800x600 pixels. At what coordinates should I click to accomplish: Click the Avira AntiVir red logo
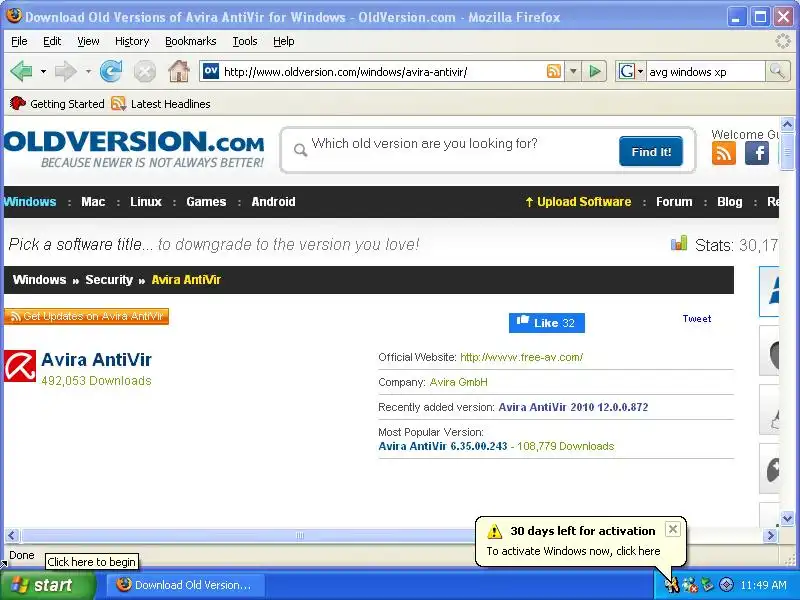tap(20, 366)
